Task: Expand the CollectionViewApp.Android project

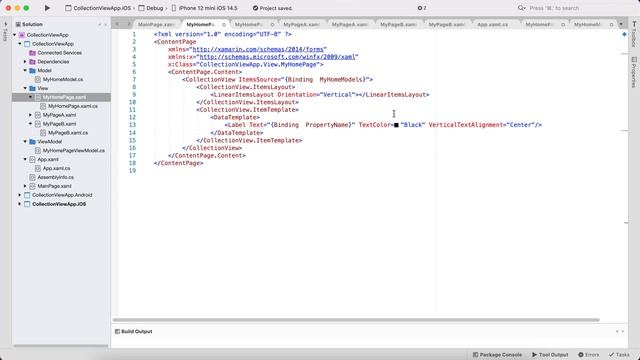Action: pos(20,195)
